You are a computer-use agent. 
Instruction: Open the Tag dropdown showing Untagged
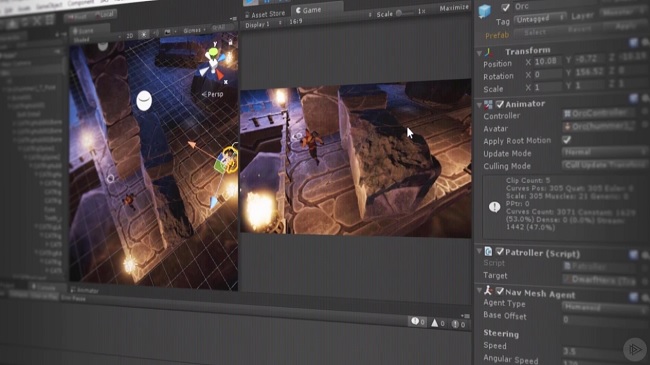[x=540, y=19]
